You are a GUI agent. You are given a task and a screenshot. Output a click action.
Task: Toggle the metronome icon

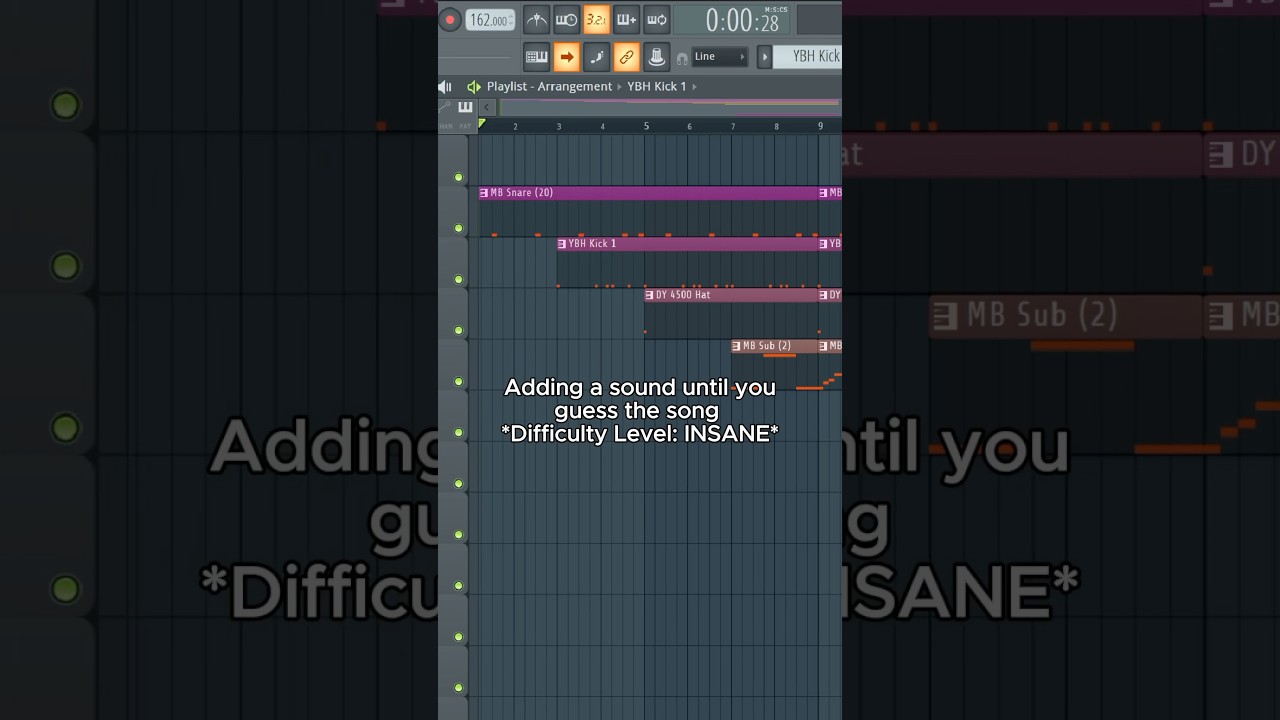pos(537,20)
